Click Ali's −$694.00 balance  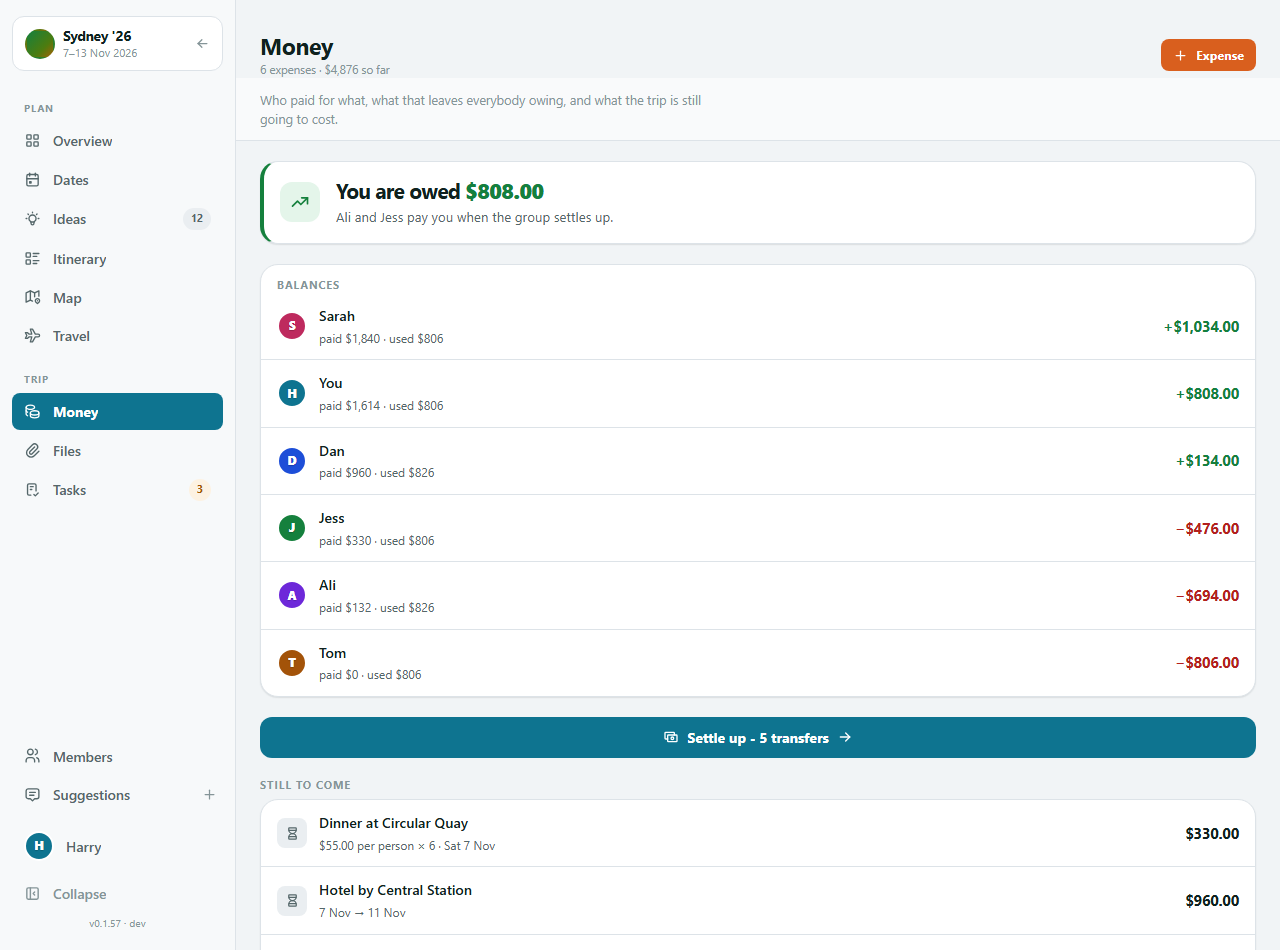click(x=1208, y=596)
